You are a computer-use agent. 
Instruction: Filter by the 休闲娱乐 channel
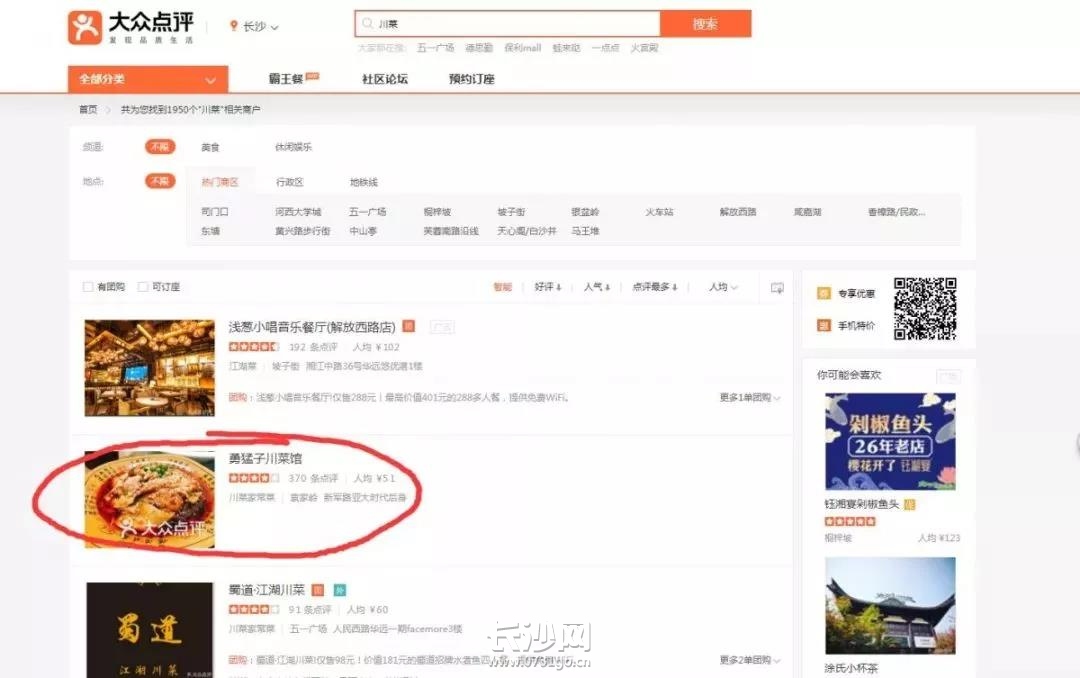(x=293, y=147)
